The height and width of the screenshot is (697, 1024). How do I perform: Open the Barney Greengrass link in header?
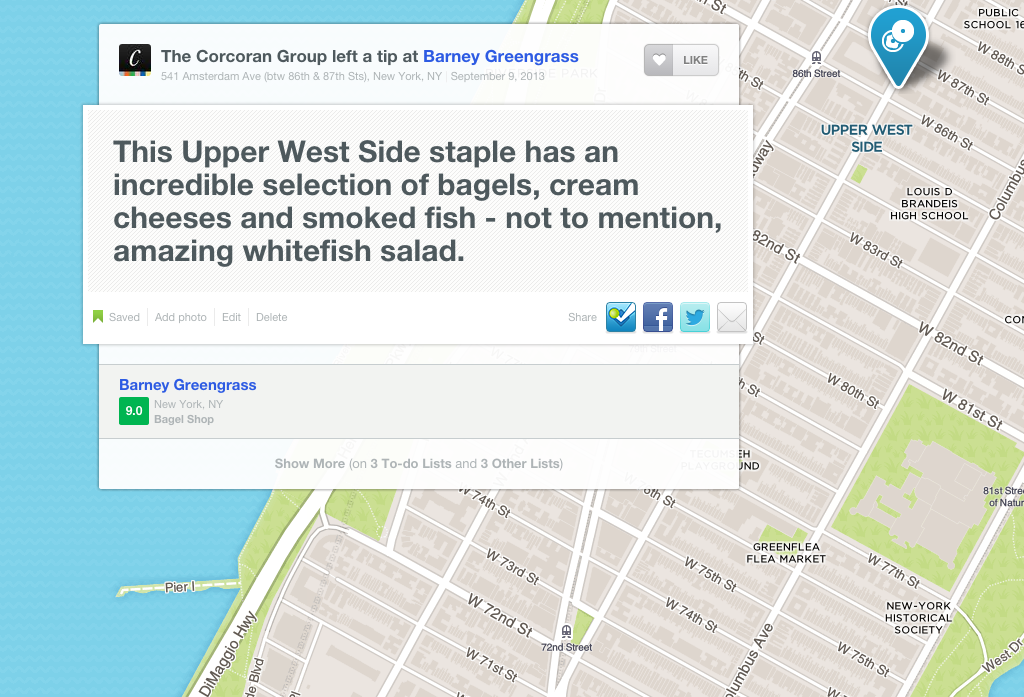pos(500,57)
